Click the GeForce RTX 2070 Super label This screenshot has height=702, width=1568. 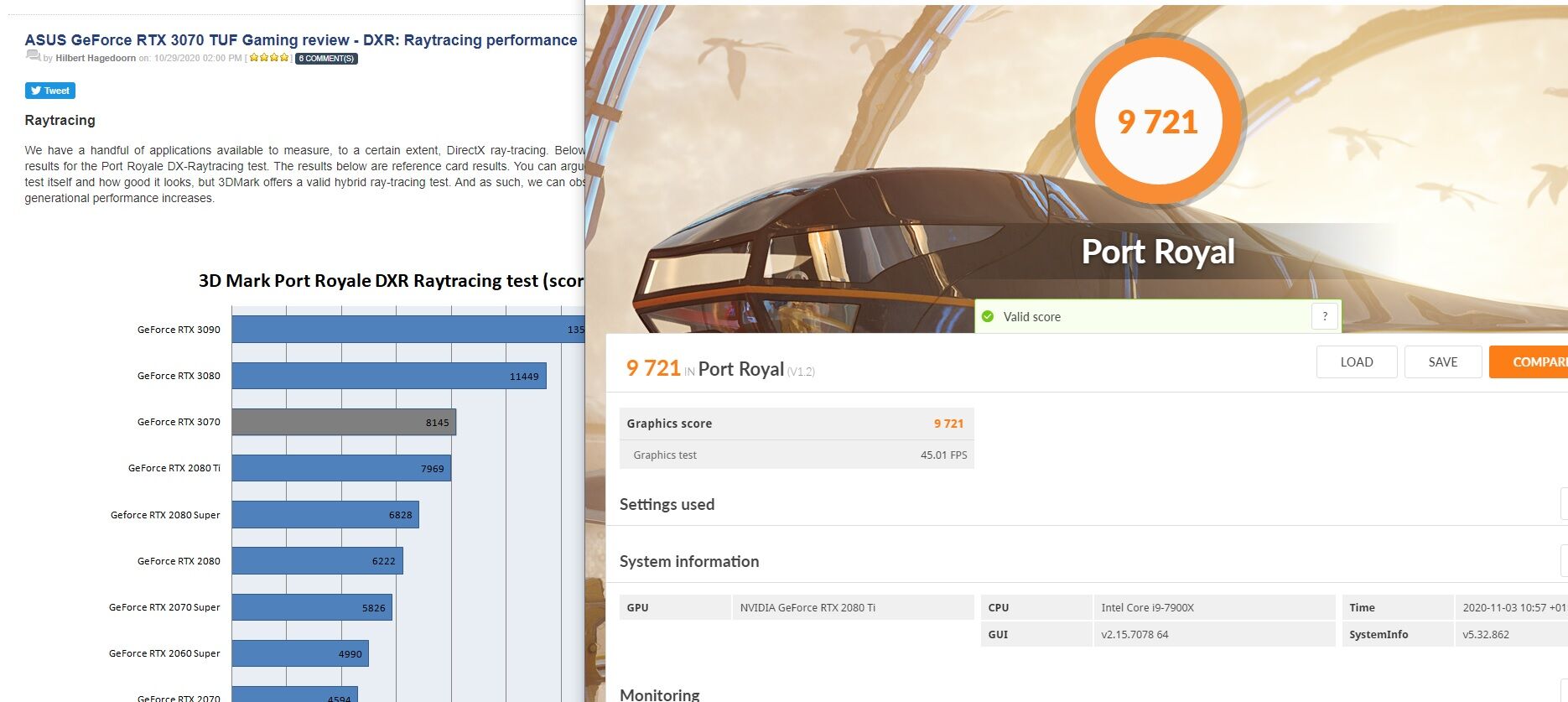click(x=164, y=607)
